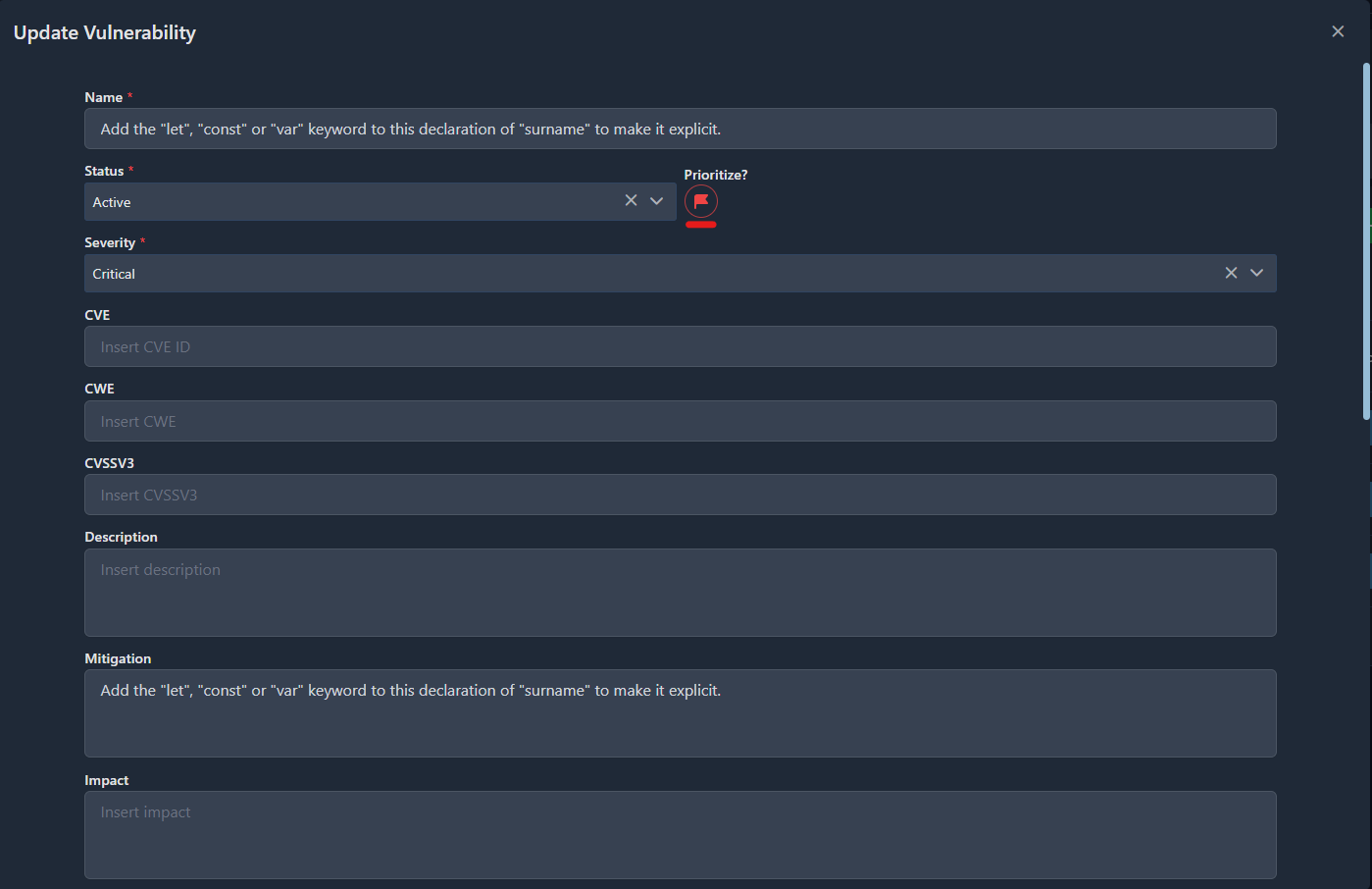This screenshot has width=1372, height=889.
Task: Click the Insert CWE field
Action: coord(680,420)
